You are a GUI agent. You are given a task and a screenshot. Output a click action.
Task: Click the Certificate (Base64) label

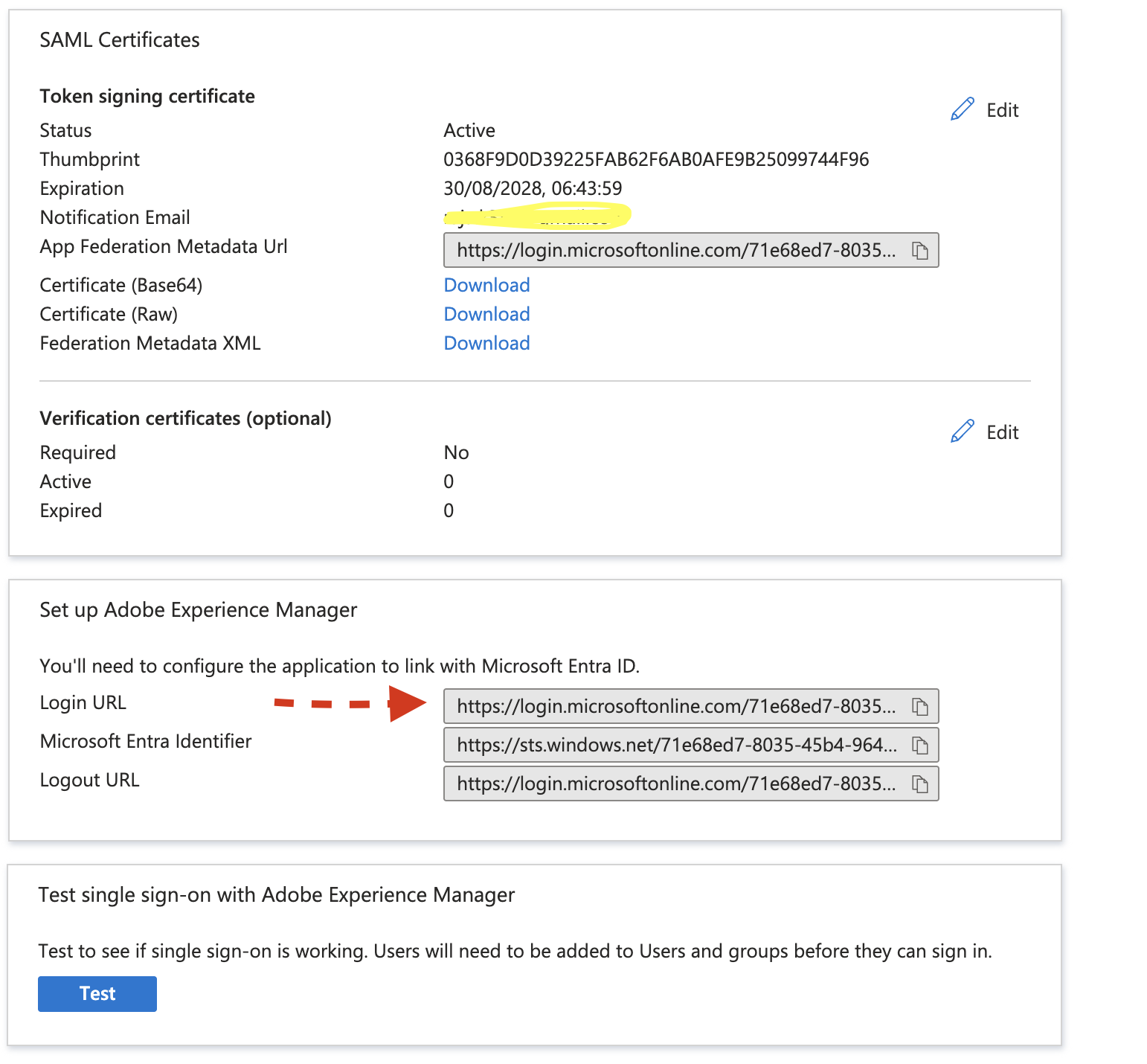point(121,285)
